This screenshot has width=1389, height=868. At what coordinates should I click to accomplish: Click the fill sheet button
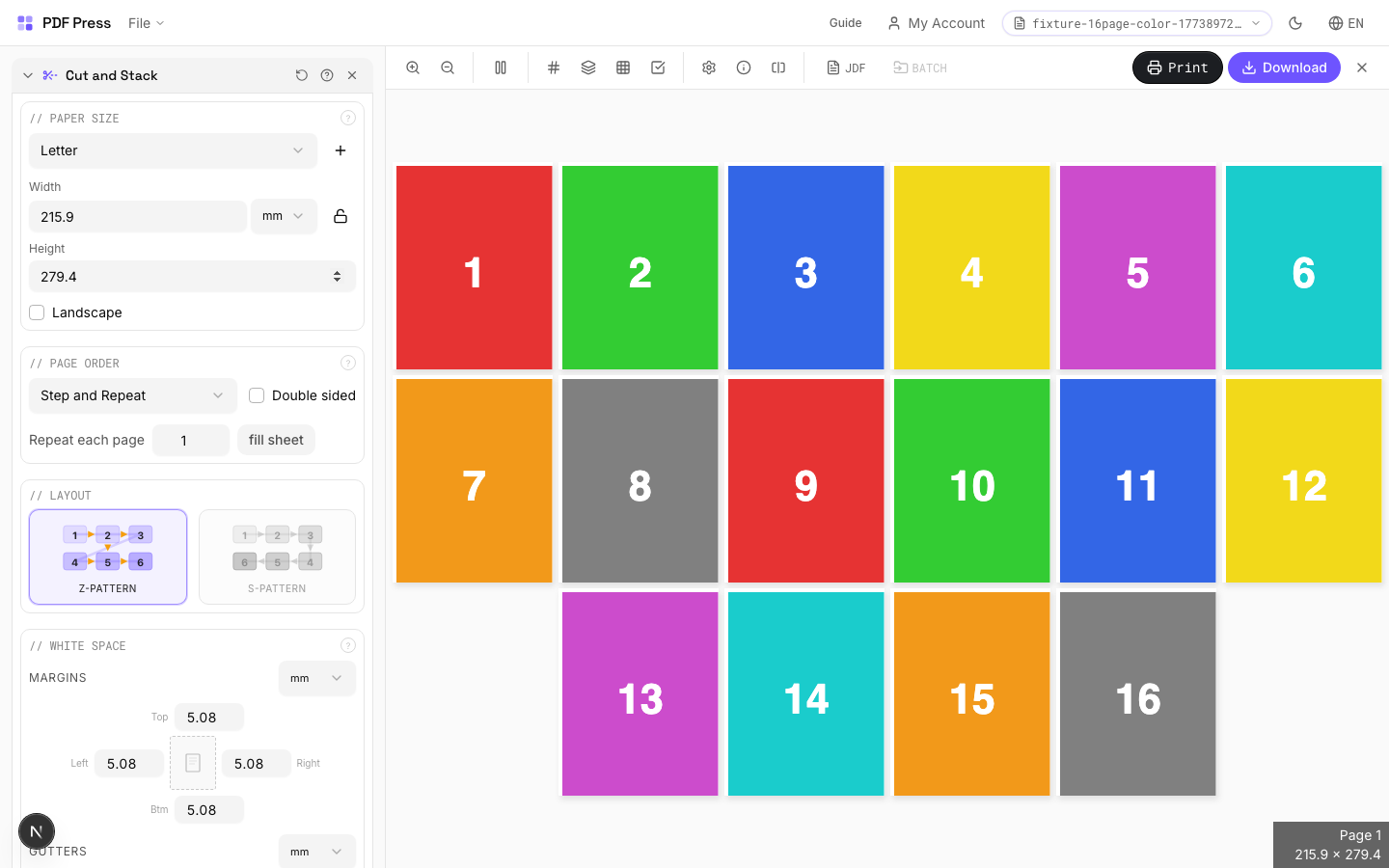tap(276, 439)
